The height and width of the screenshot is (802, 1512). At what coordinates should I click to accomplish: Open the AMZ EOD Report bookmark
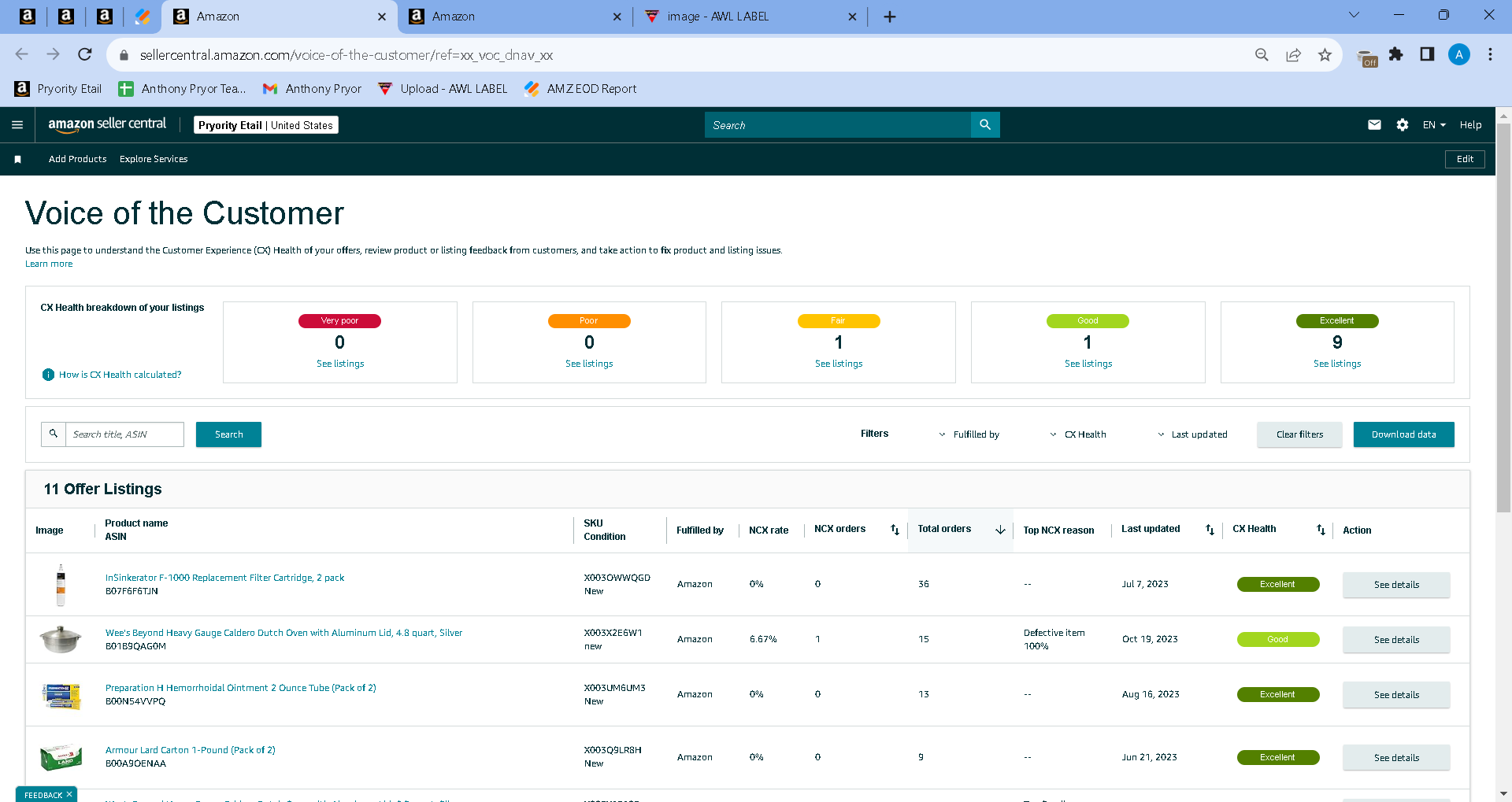click(x=580, y=89)
